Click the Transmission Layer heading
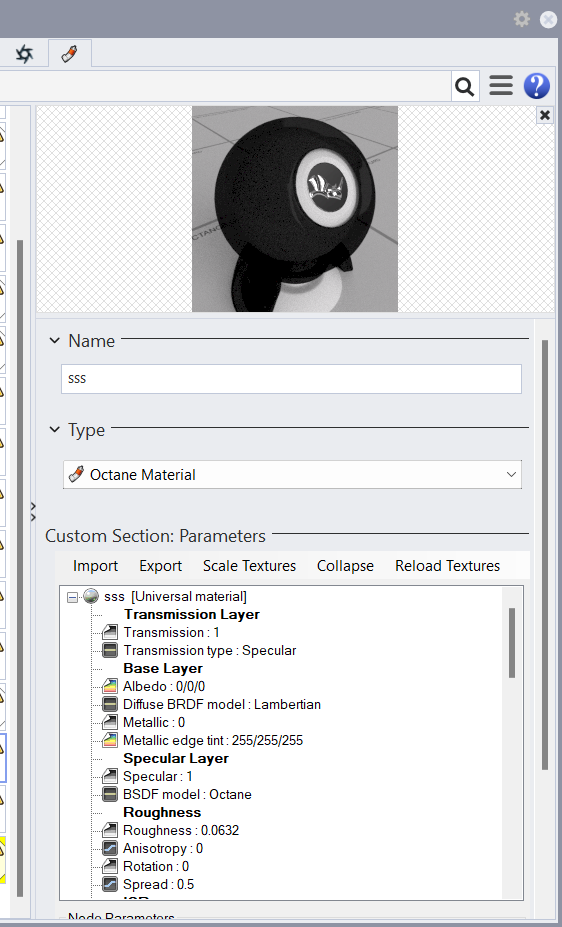The image size is (562, 927). pos(192,614)
